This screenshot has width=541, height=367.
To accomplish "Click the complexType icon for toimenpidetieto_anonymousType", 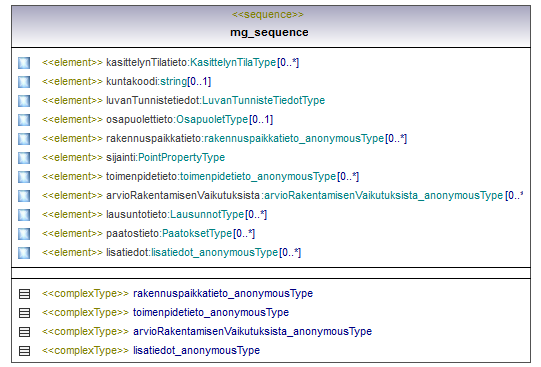I will coord(24,313).
